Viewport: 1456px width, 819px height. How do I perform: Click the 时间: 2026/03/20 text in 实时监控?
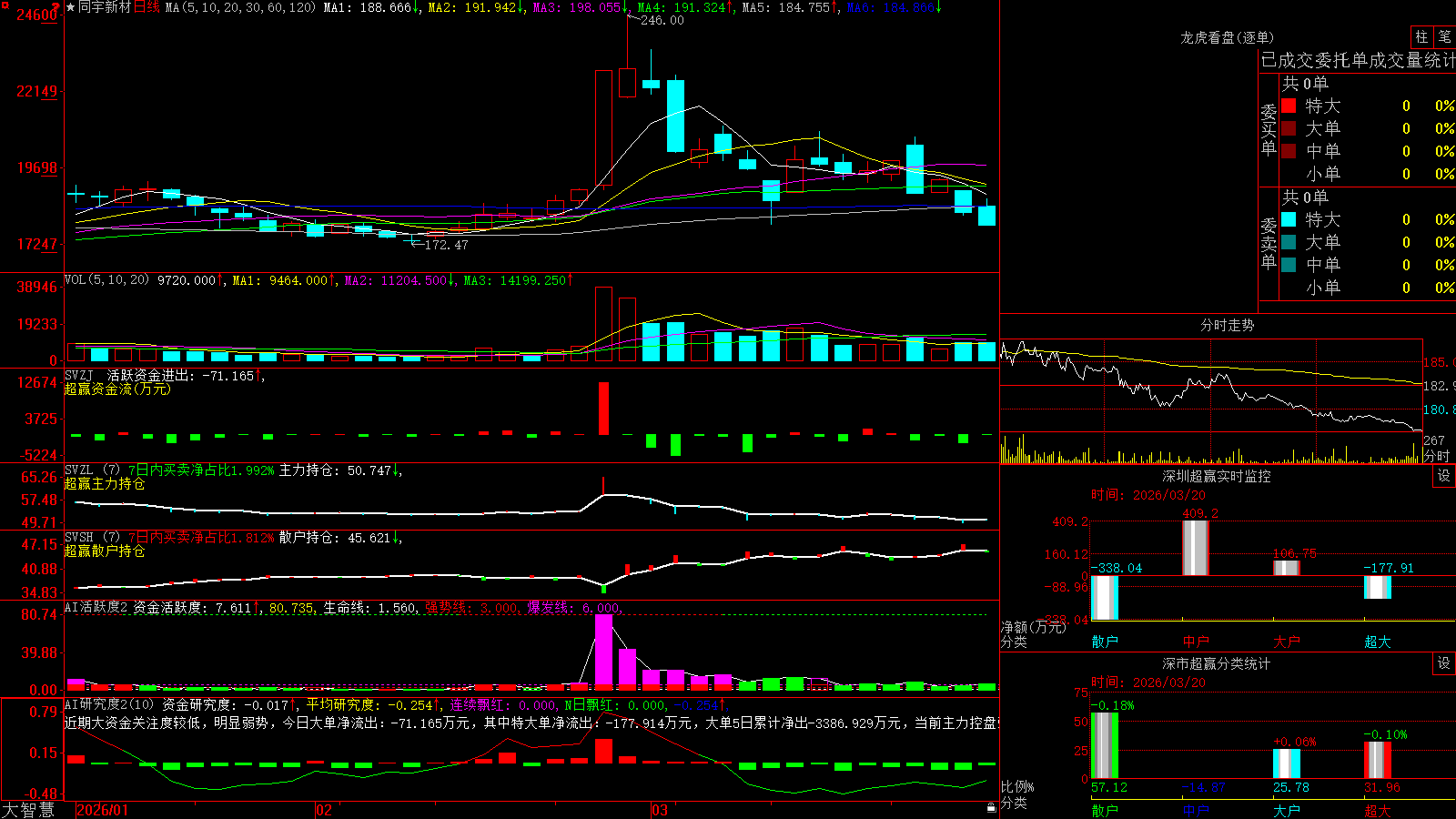click(1148, 495)
